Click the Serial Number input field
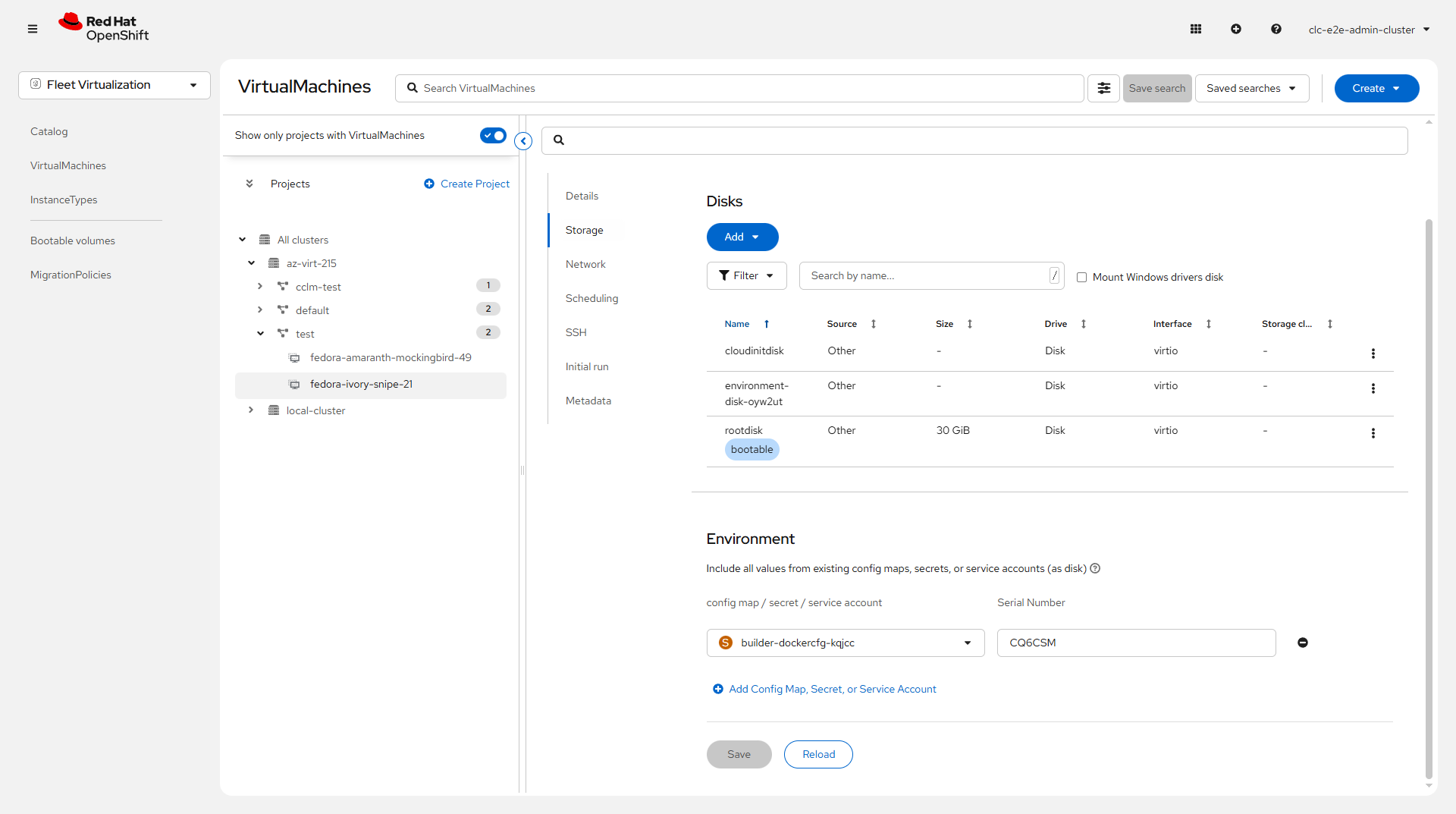Image resolution: width=1456 pixels, height=814 pixels. pos(1136,643)
